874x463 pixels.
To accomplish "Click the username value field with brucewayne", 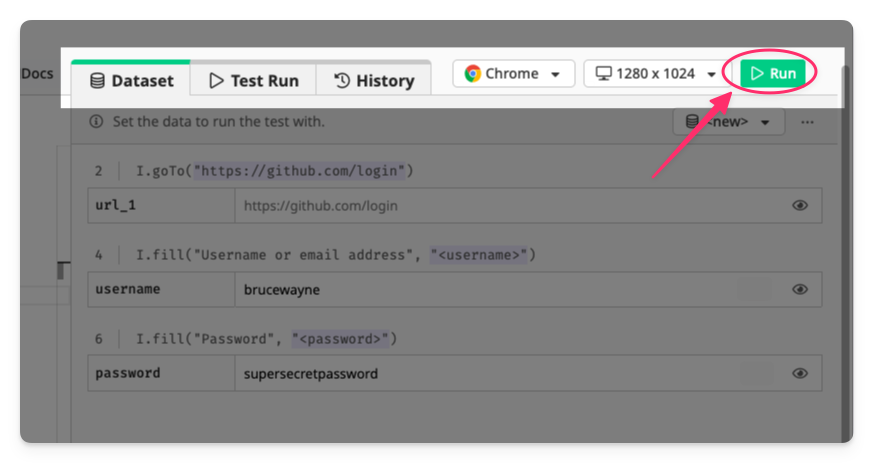I will pos(528,289).
